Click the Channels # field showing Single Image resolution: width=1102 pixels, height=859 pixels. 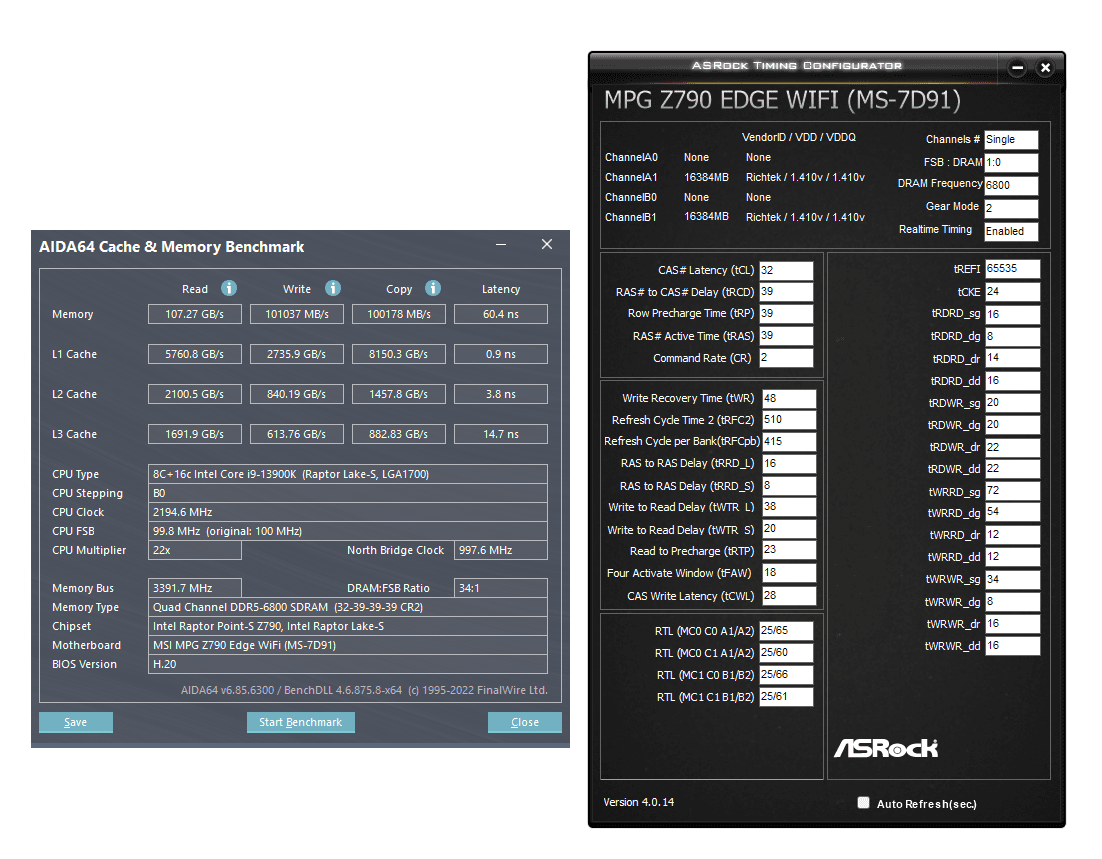point(1011,140)
